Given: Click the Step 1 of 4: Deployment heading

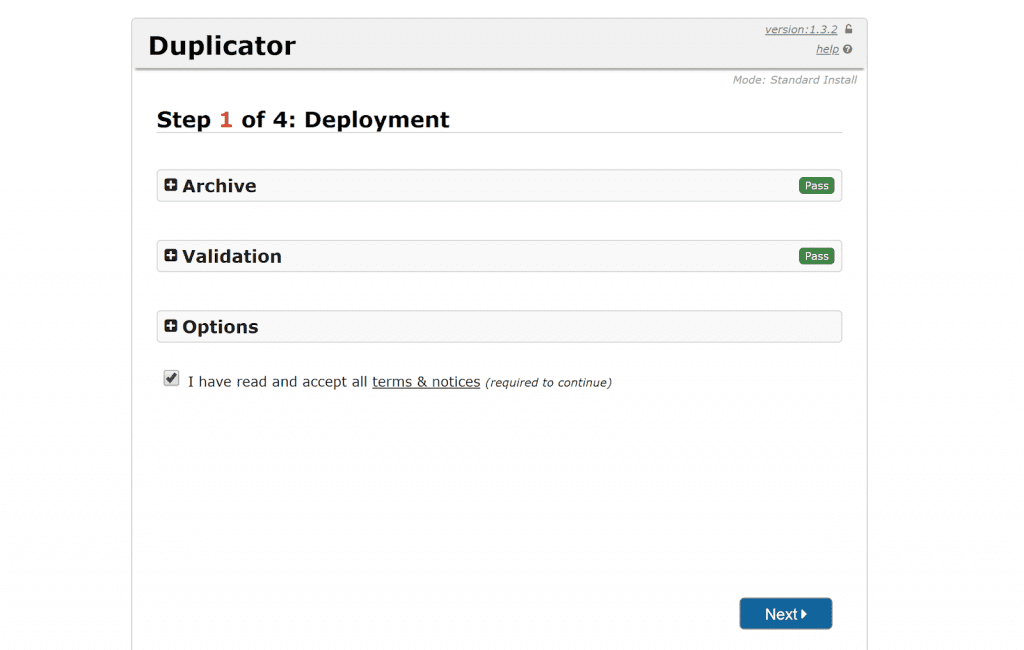Looking at the screenshot, I should (x=302, y=119).
